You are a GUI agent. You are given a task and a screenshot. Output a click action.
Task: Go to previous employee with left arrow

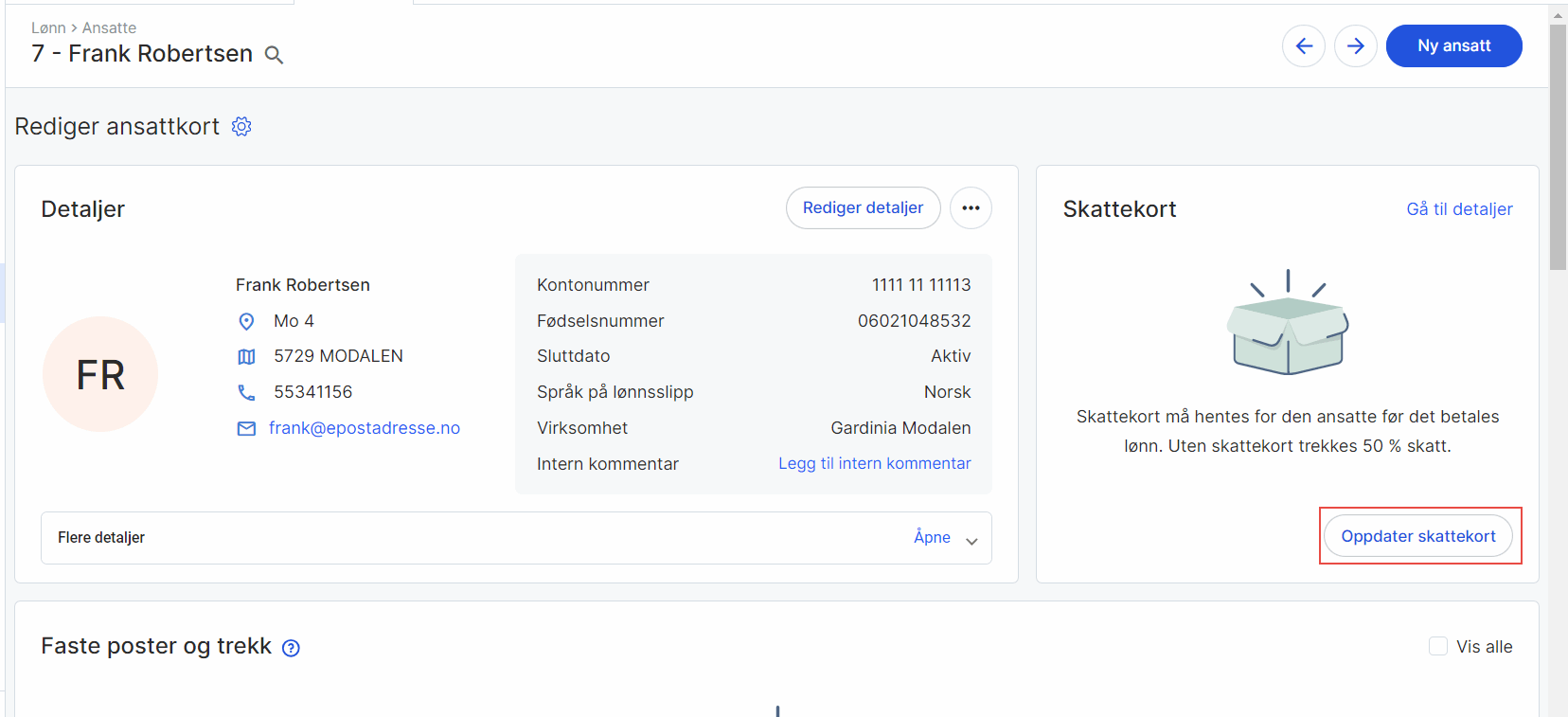1303,45
